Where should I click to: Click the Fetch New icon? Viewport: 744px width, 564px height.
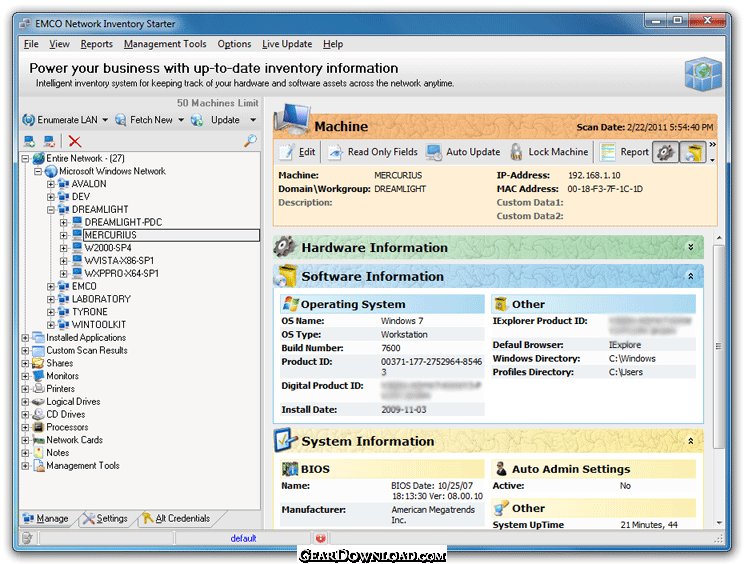tap(121, 120)
